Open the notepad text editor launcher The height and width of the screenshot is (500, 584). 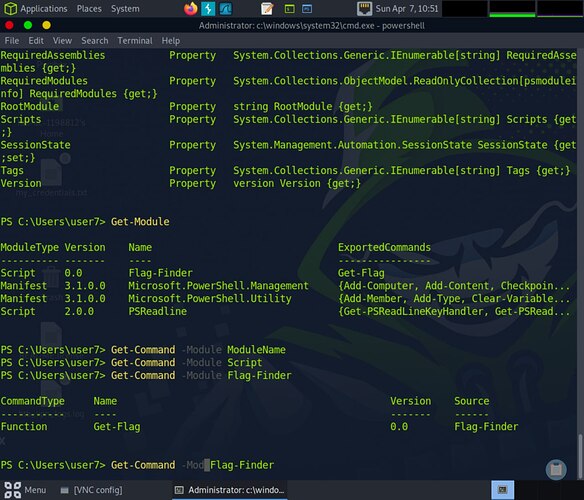click(267, 9)
